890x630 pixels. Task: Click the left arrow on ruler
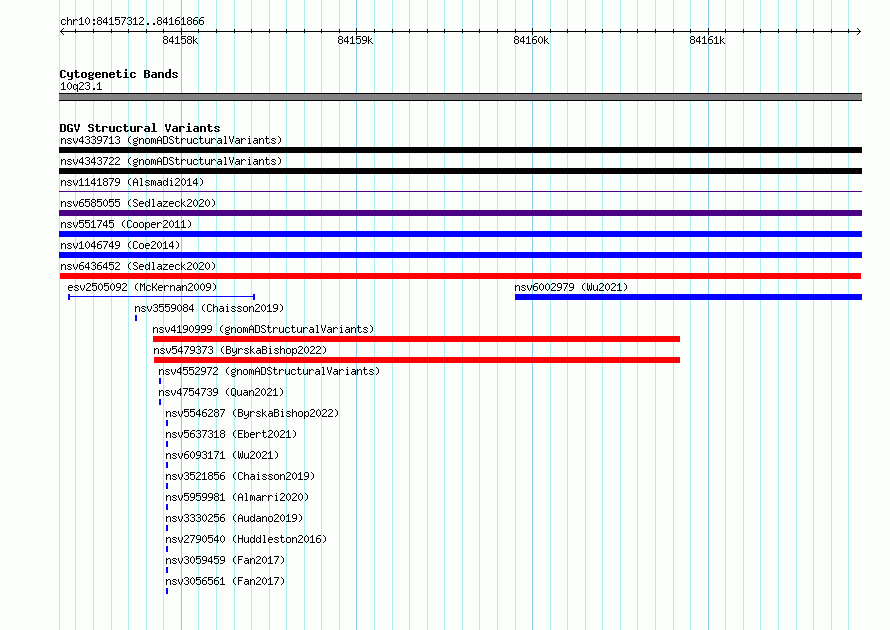pos(62,32)
